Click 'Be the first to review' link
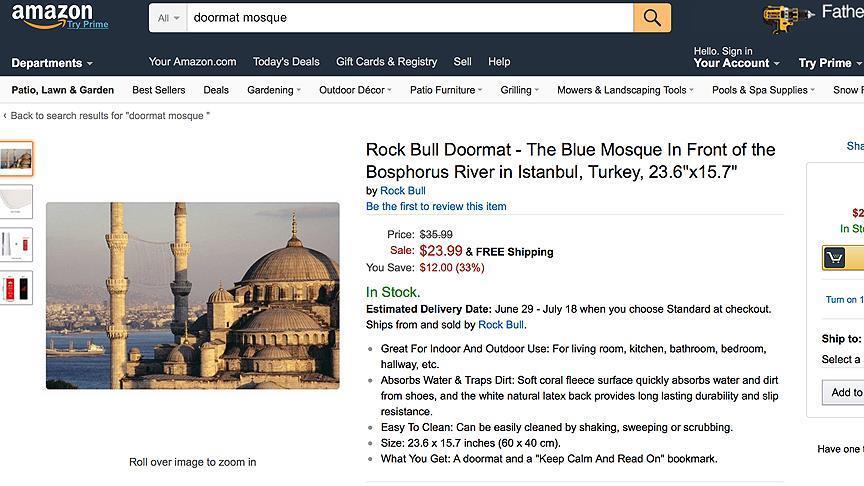 click(436, 206)
